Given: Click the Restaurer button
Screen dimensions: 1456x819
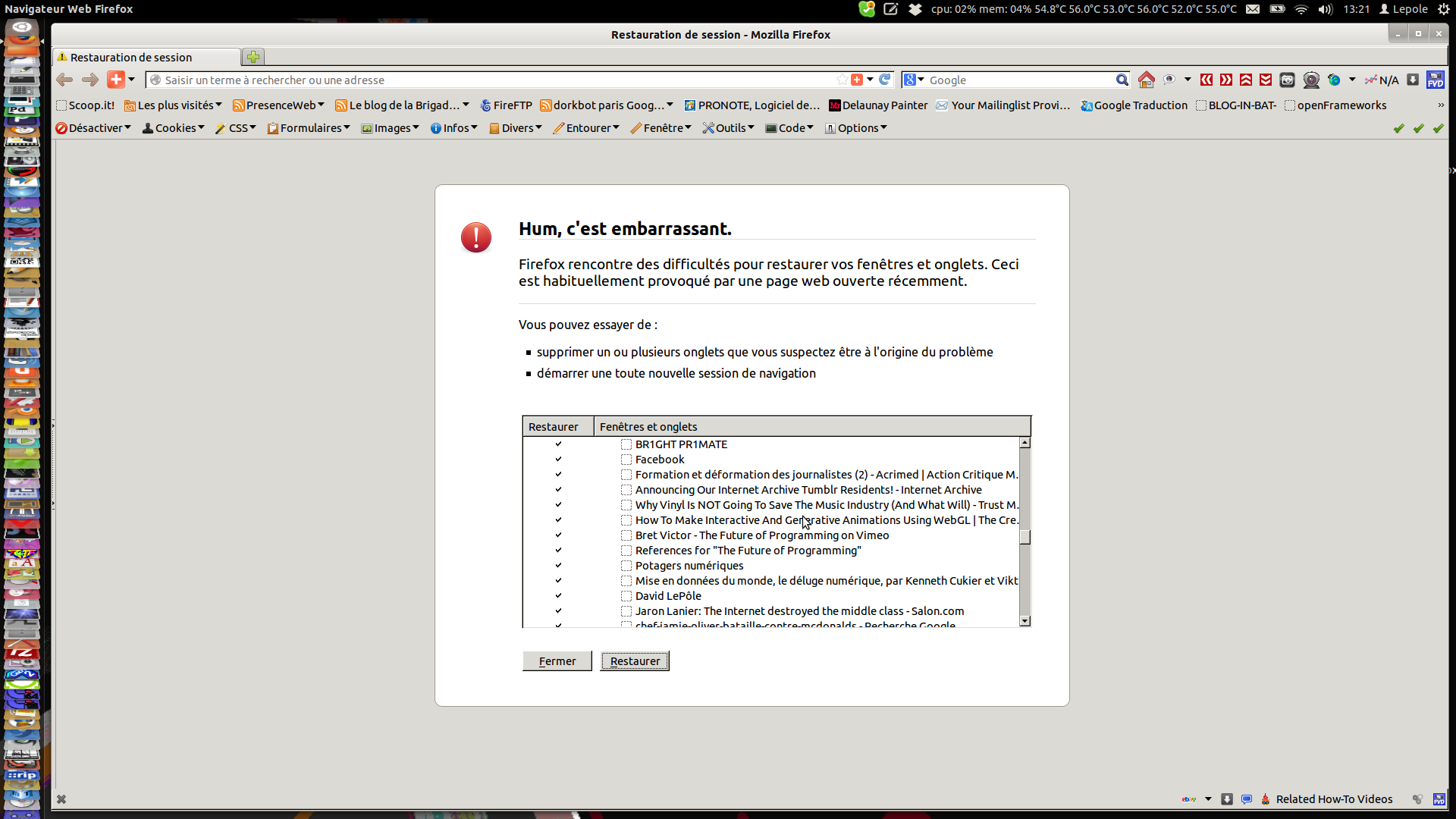Looking at the screenshot, I should 635,661.
